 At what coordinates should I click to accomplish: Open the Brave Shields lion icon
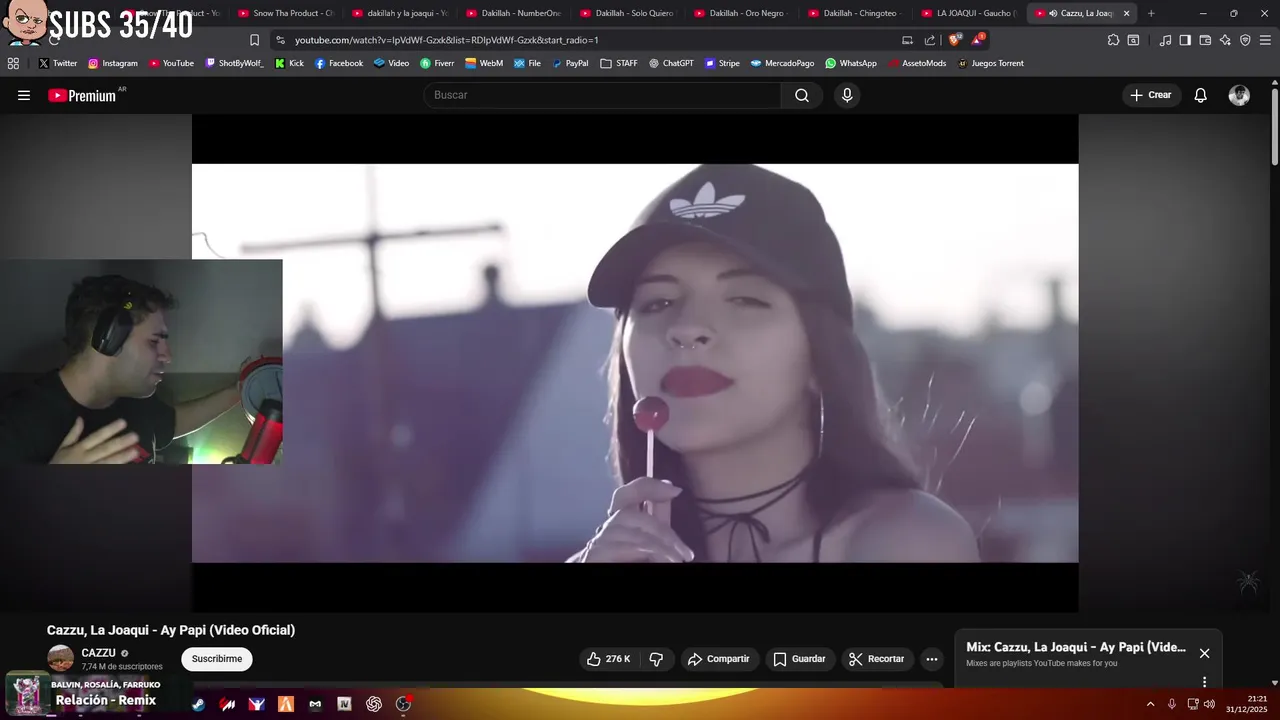(x=954, y=40)
